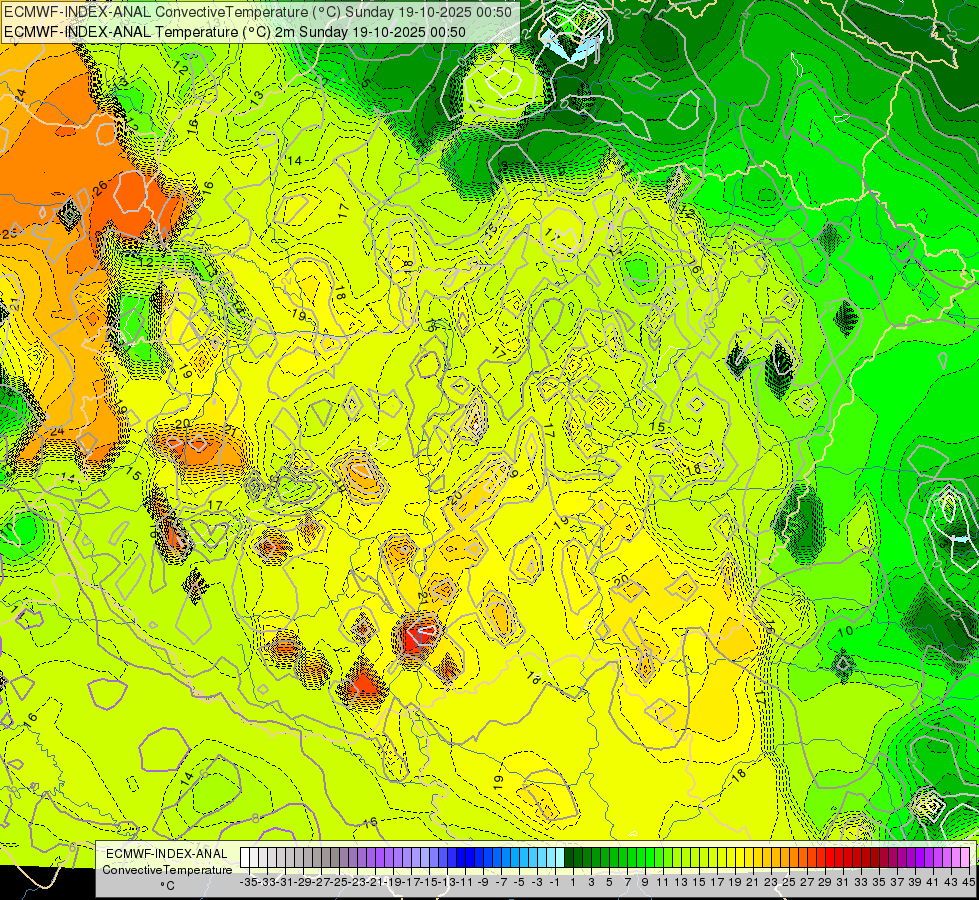Click the 26 contour label in the orange area
The image size is (979, 900).
pyautogui.click(x=100, y=187)
